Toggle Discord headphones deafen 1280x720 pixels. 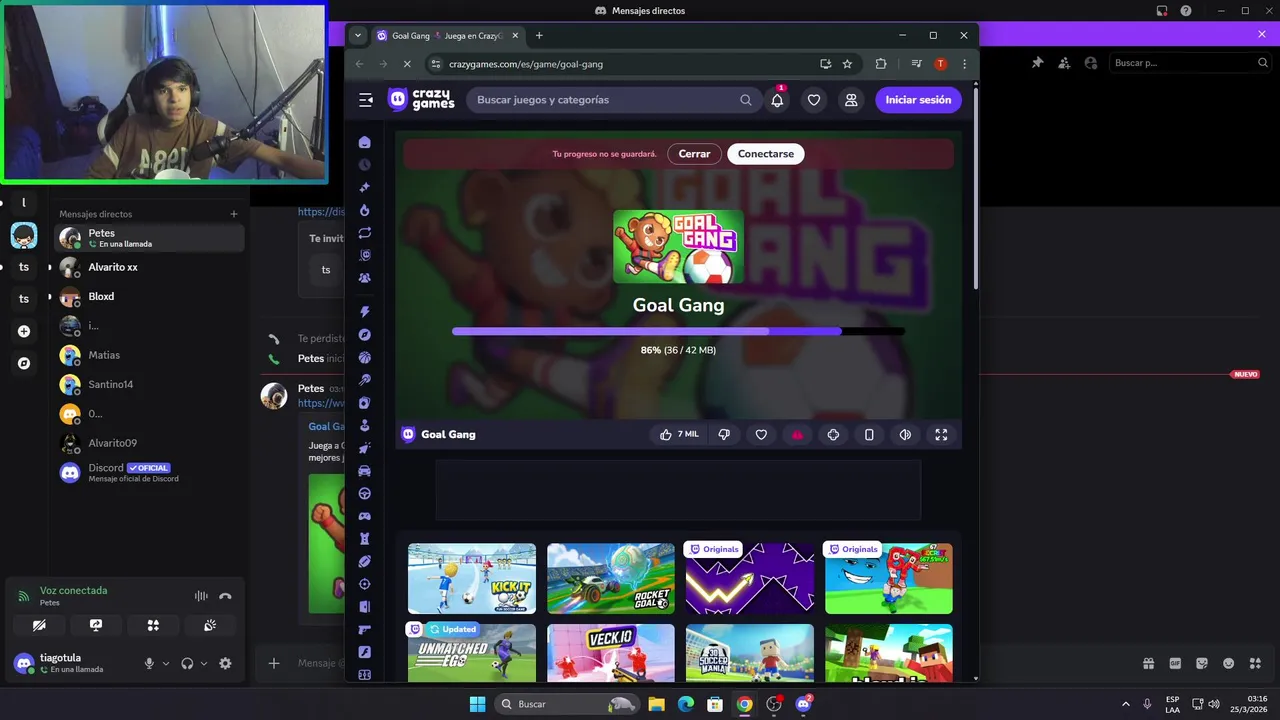[x=187, y=663]
